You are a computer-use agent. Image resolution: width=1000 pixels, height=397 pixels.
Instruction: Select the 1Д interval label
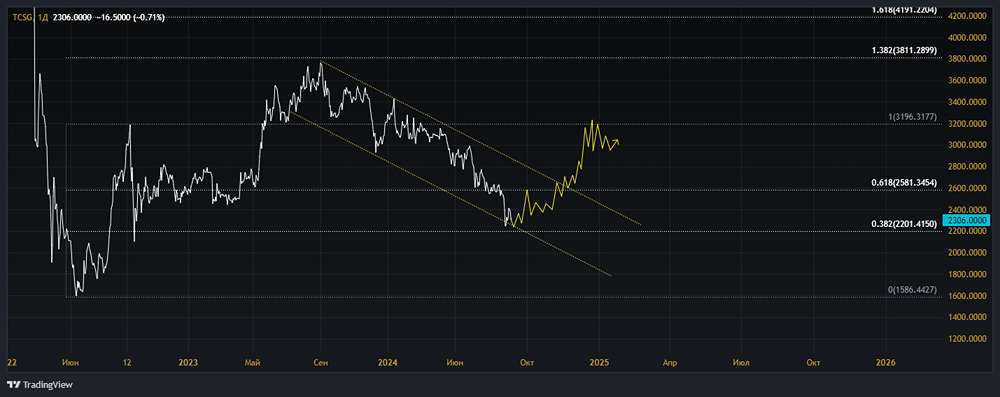(43, 17)
